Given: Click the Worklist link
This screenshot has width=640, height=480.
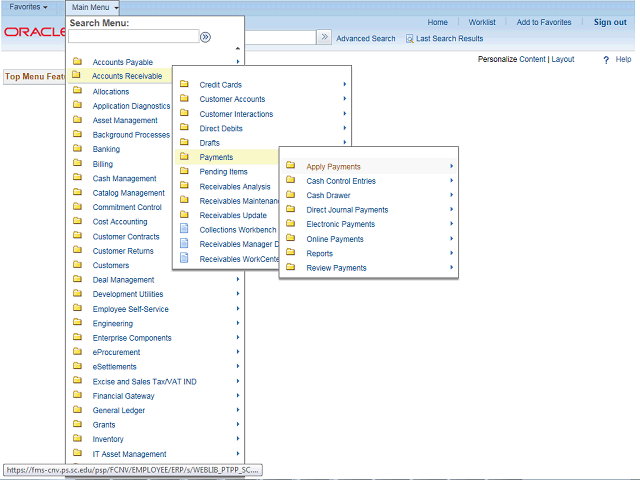Looking at the screenshot, I should (x=482, y=22).
